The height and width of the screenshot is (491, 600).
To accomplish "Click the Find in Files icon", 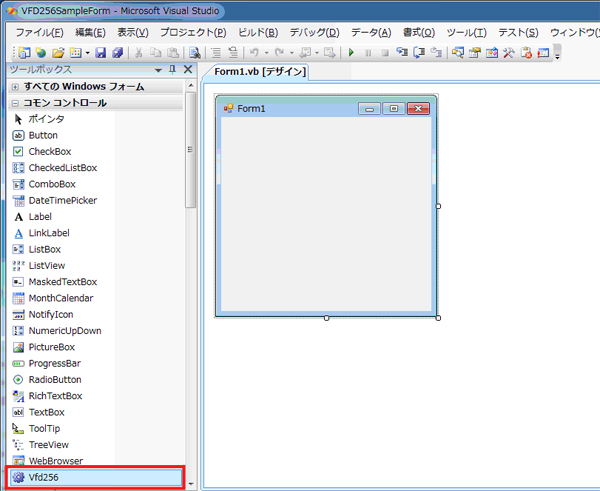I will 195,52.
